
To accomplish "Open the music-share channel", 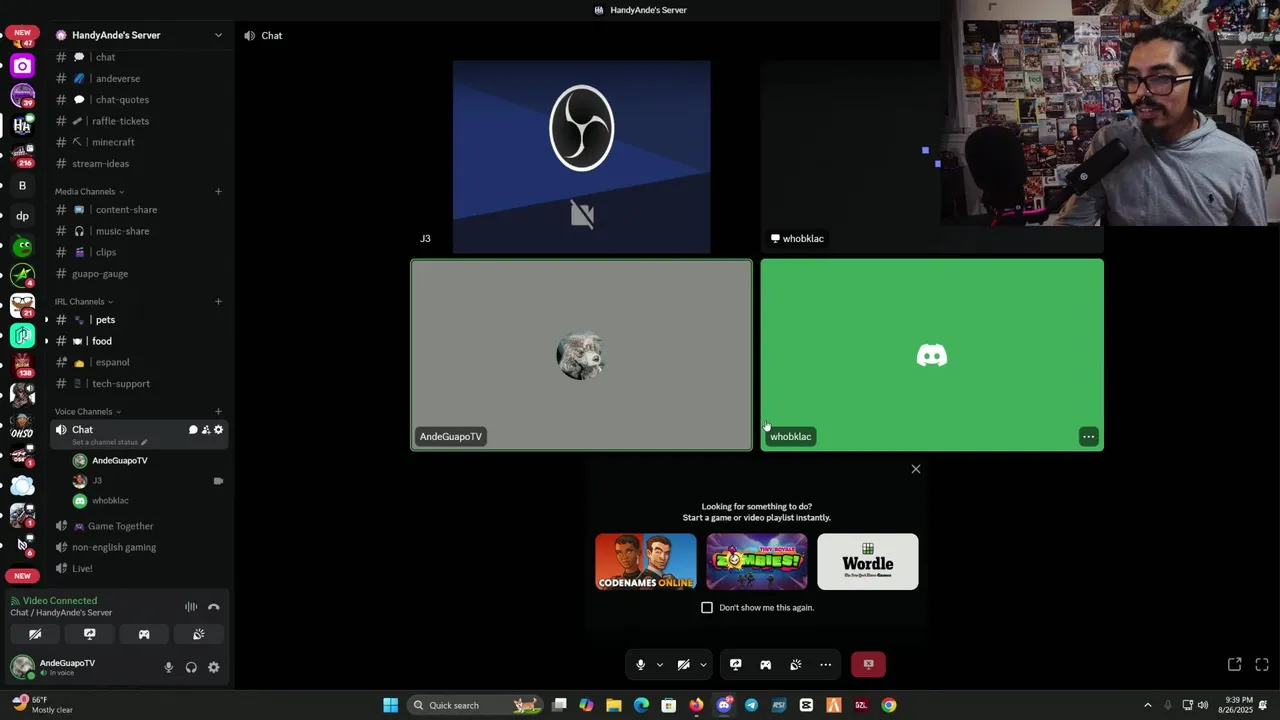I will point(140,231).
